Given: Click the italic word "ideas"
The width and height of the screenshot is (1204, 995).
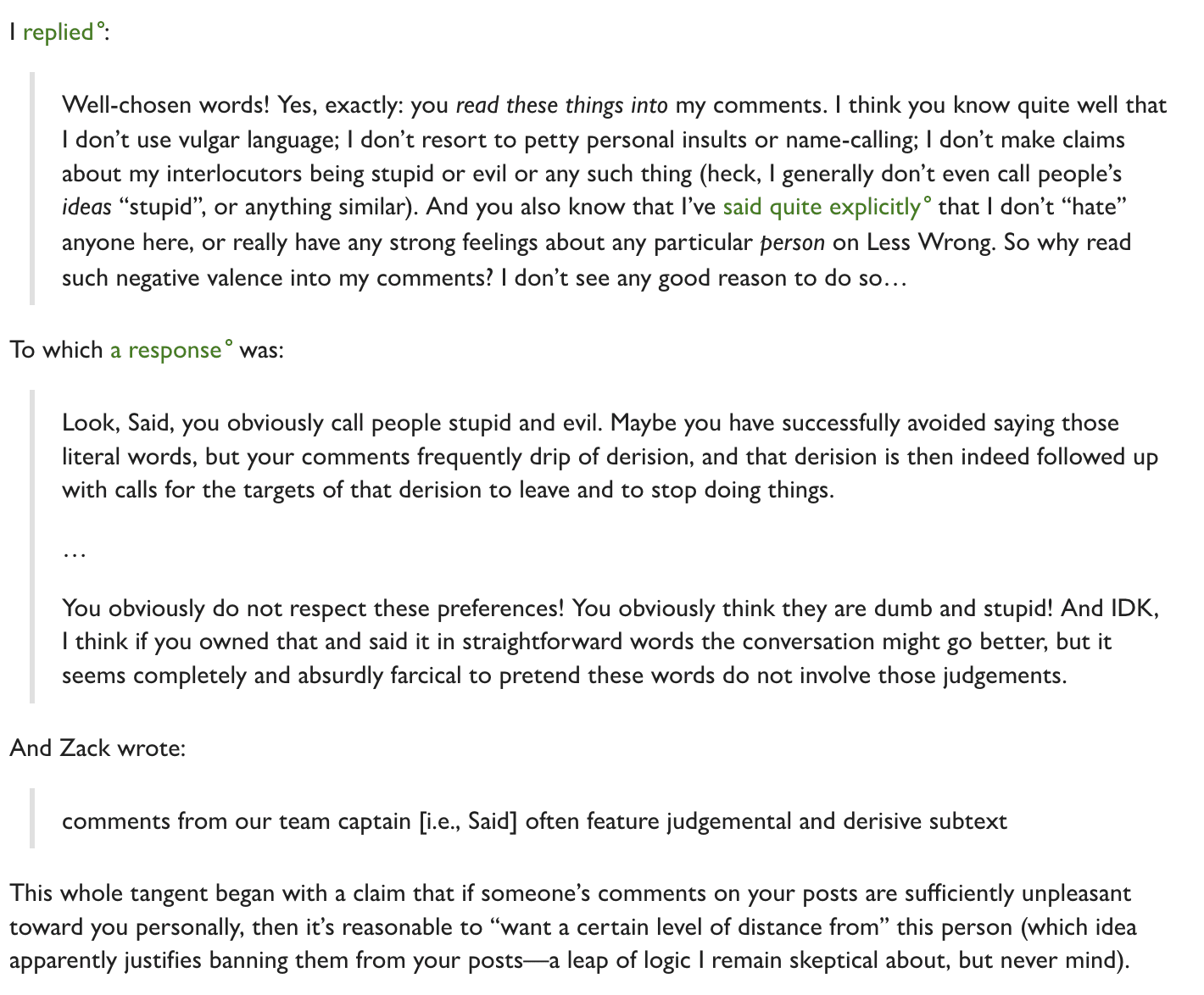Looking at the screenshot, I should 86,208.
